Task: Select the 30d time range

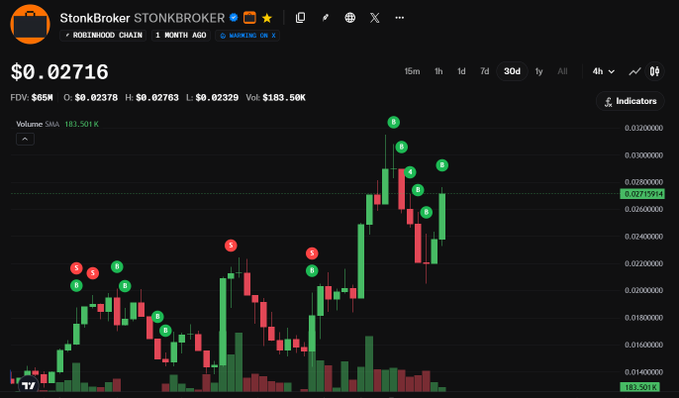Action: tap(512, 71)
